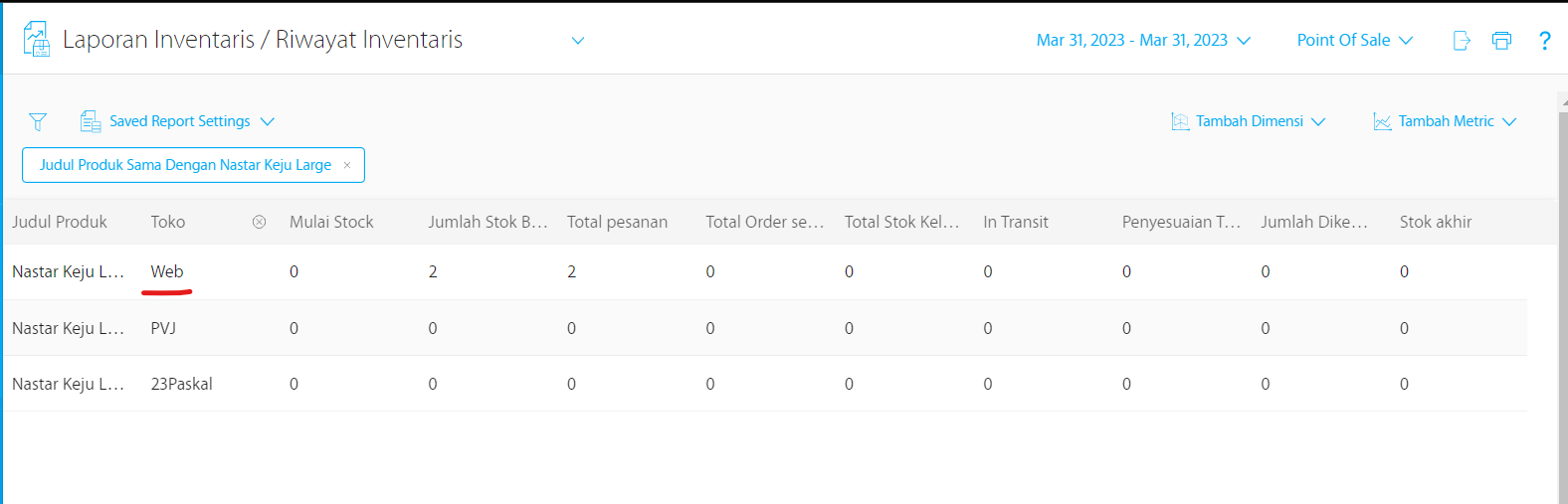Click the Tambah Dimensi chart icon

click(x=1180, y=121)
